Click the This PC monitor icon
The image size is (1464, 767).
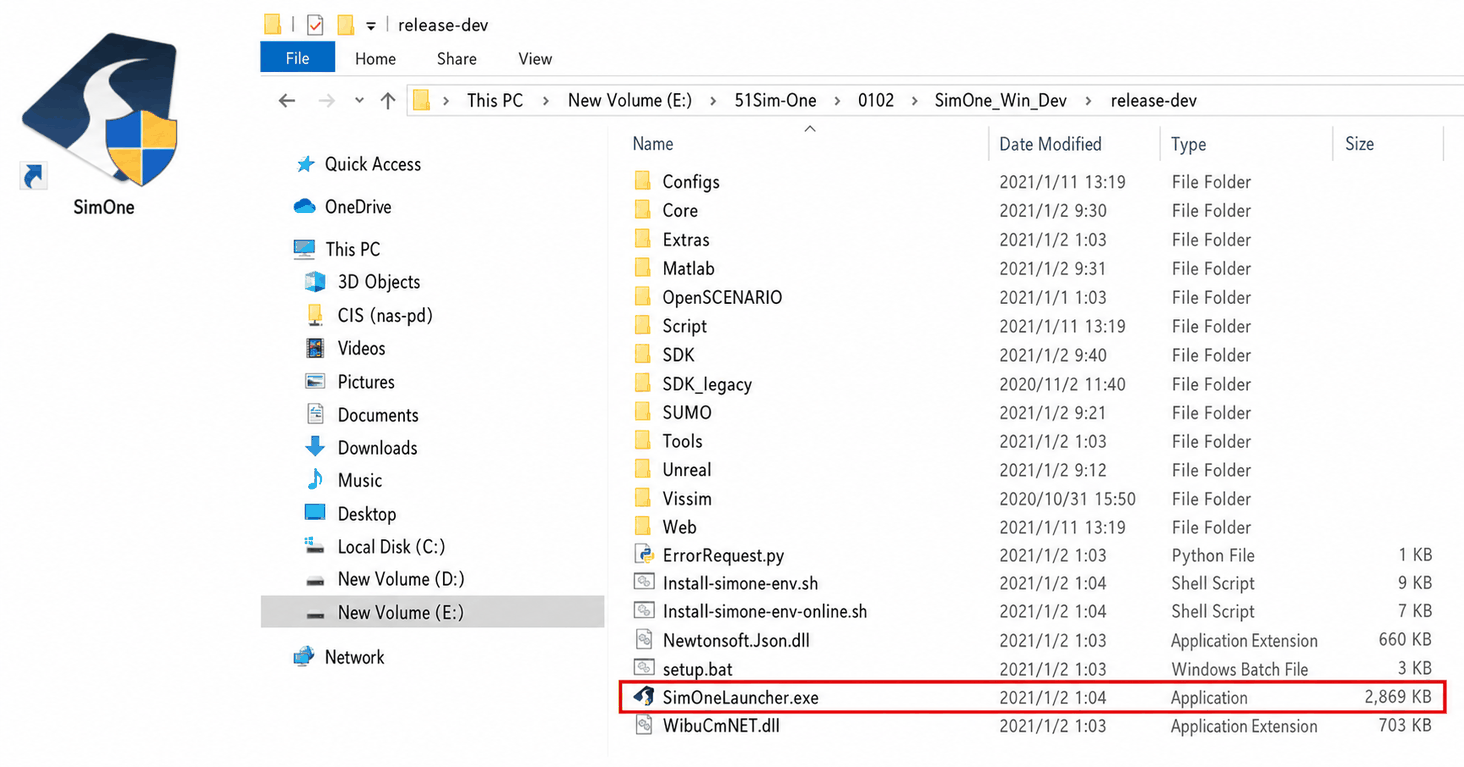click(305, 249)
